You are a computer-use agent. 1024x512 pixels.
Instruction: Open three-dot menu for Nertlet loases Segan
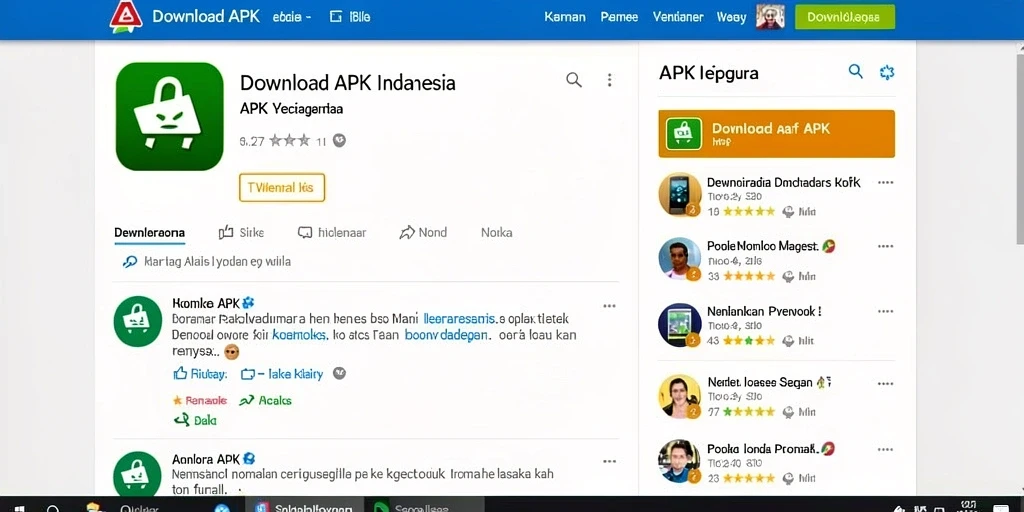click(886, 383)
